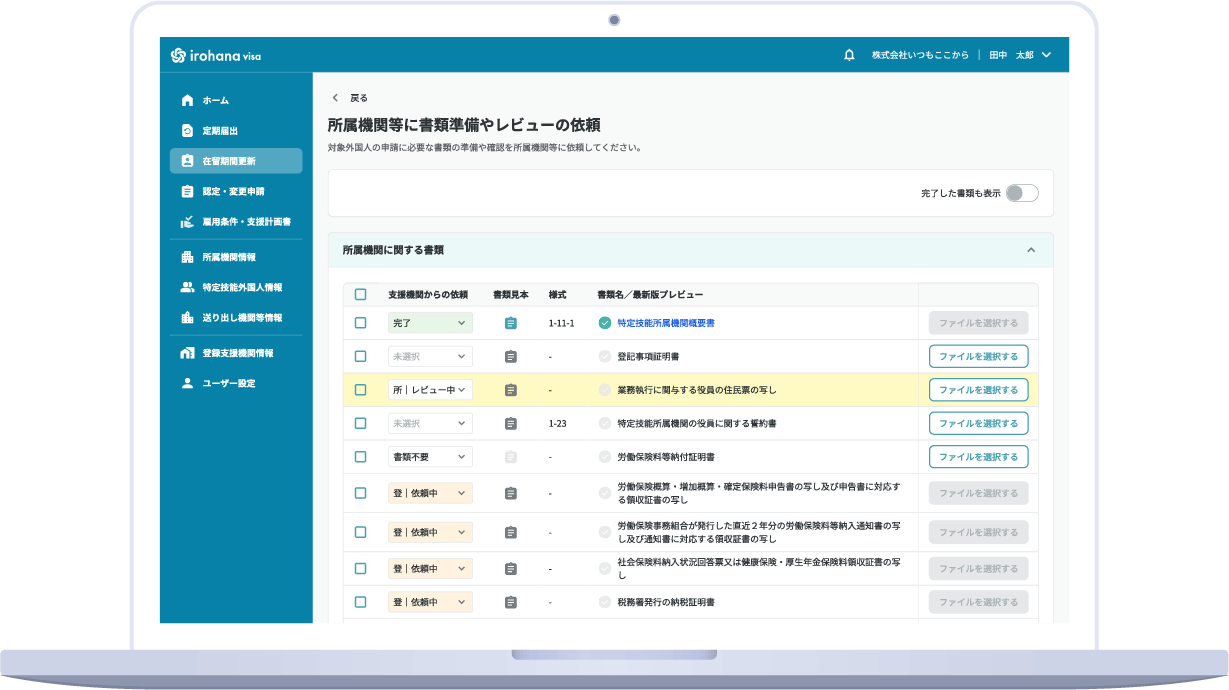Open the 特定技能所属機関概要書 preview link
The image size is (1229, 690).
coord(665,323)
